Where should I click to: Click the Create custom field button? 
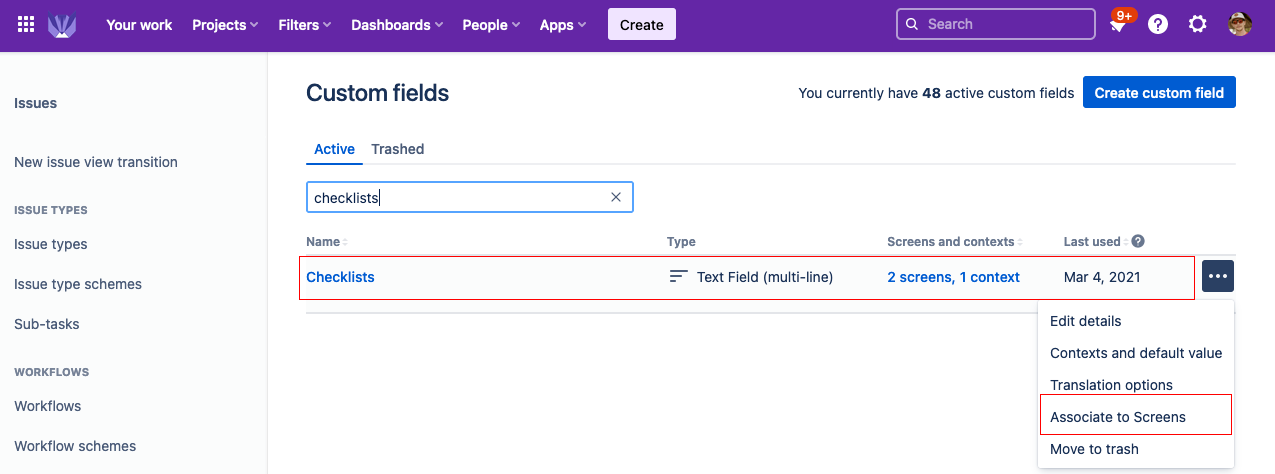pyautogui.click(x=1159, y=93)
